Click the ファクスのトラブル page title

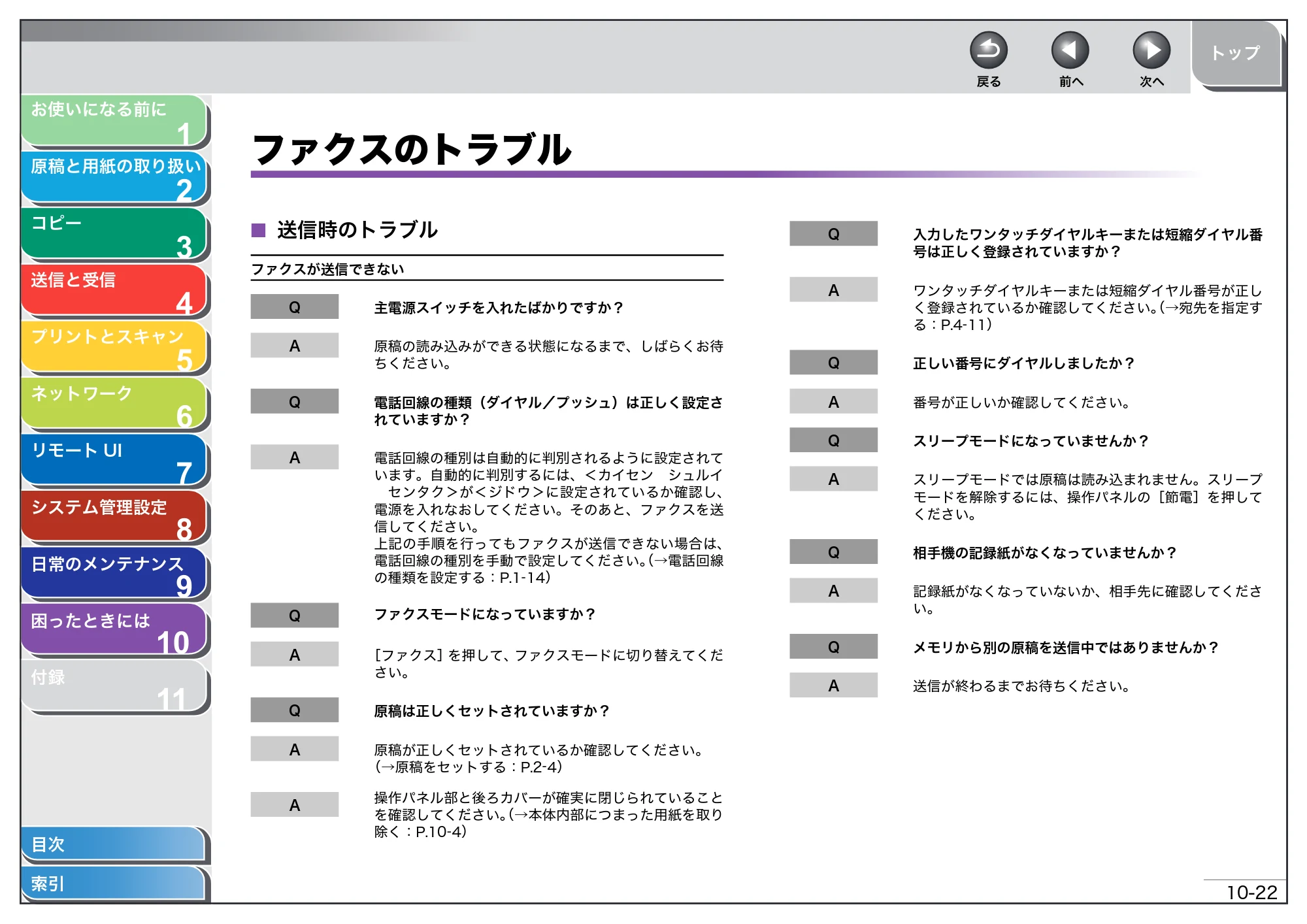(412, 150)
